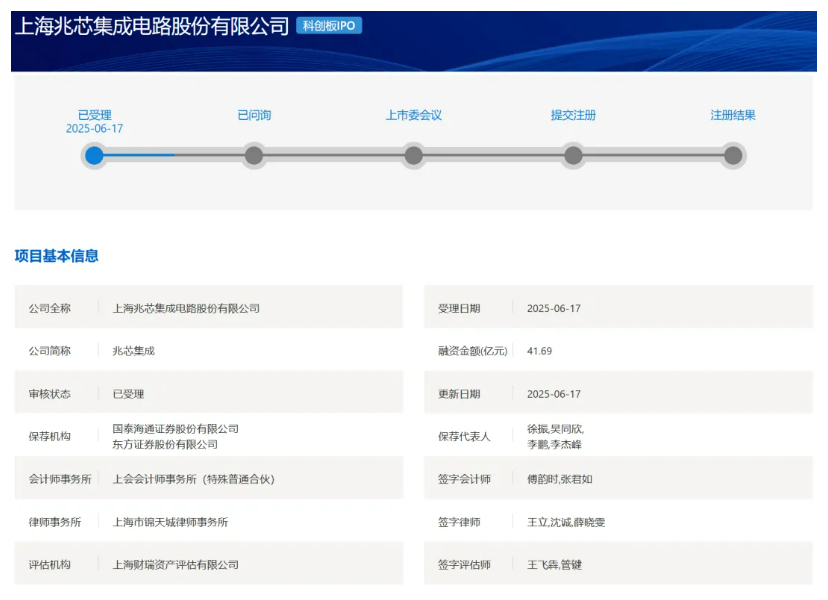Click 上海财瑞资产评估有限公司
This screenshot has height=600, width=828.
coord(175,565)
